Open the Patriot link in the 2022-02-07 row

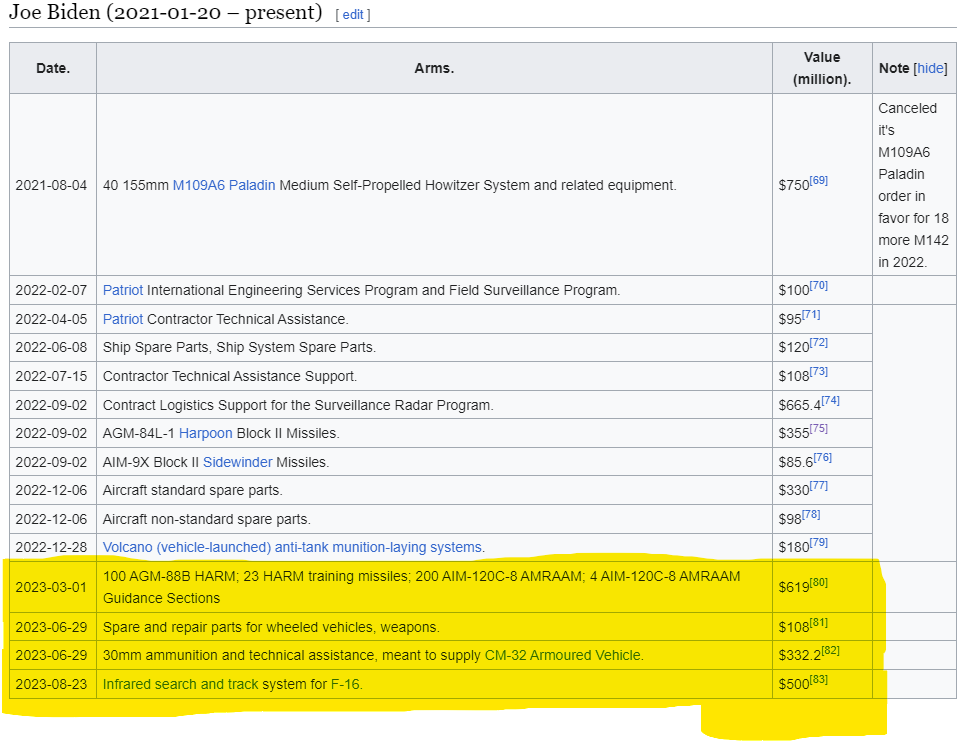point(123,290)
